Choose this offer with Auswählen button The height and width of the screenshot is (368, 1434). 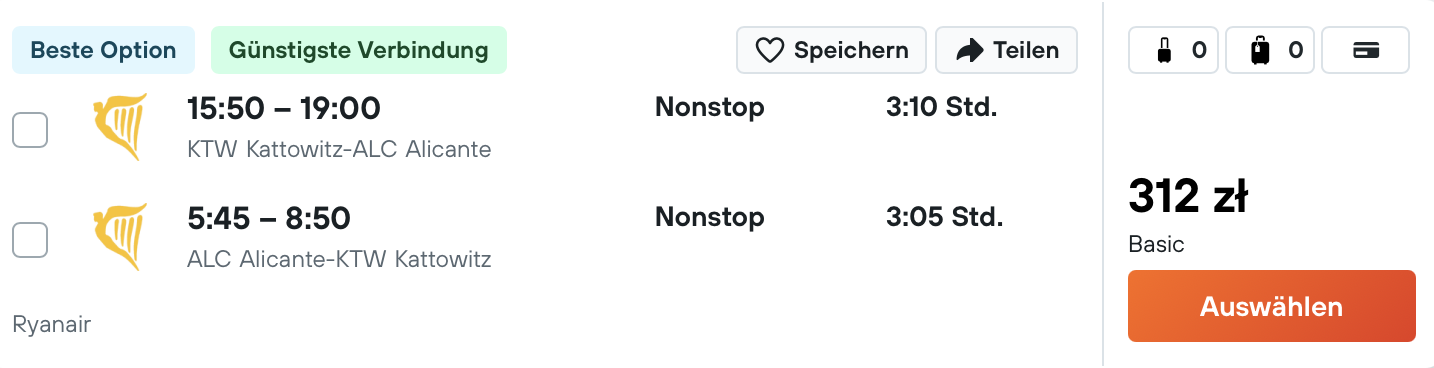pyautogui.click(x=1272, y=306)
